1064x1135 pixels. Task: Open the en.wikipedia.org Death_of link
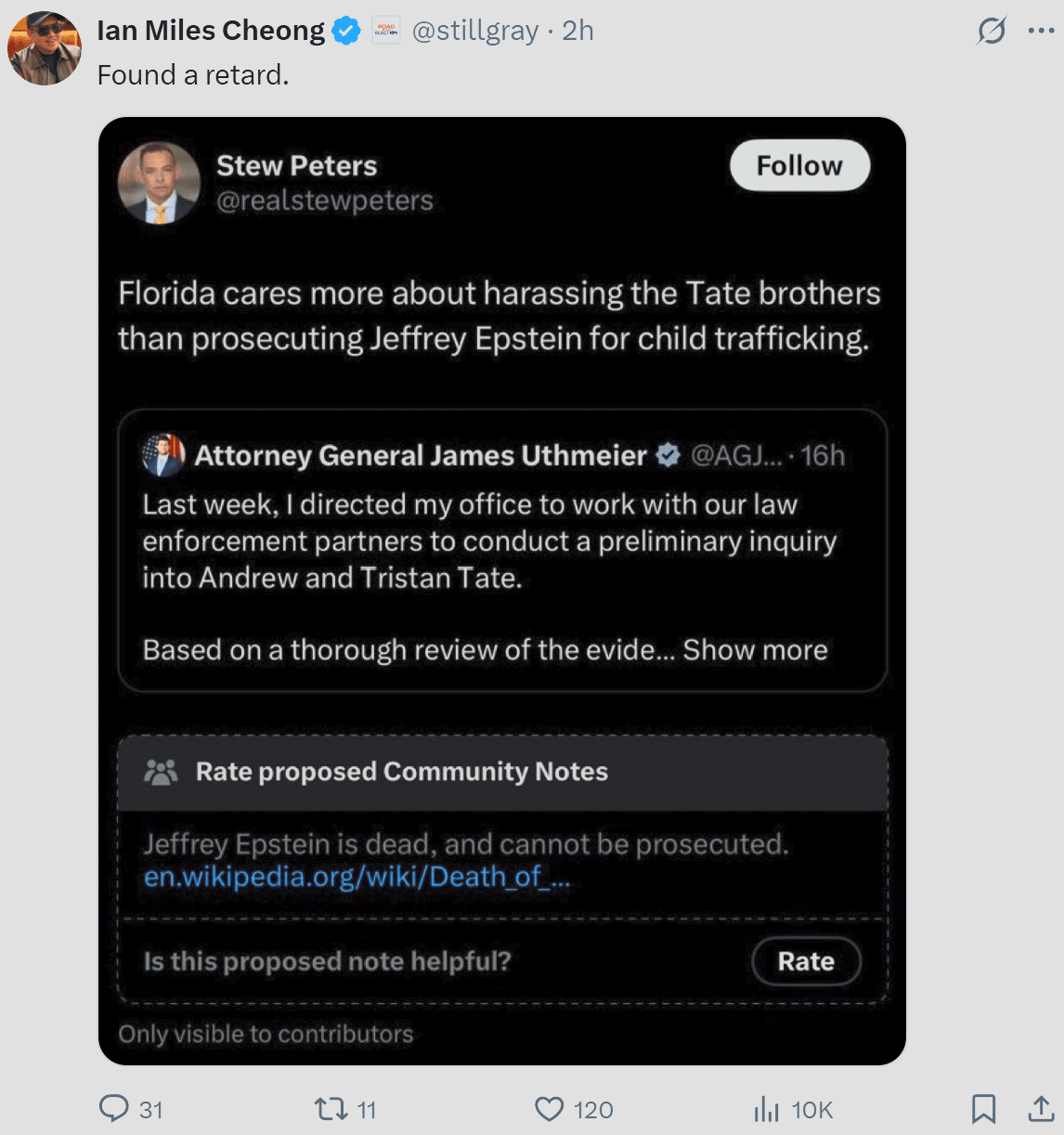coord(357,877)
